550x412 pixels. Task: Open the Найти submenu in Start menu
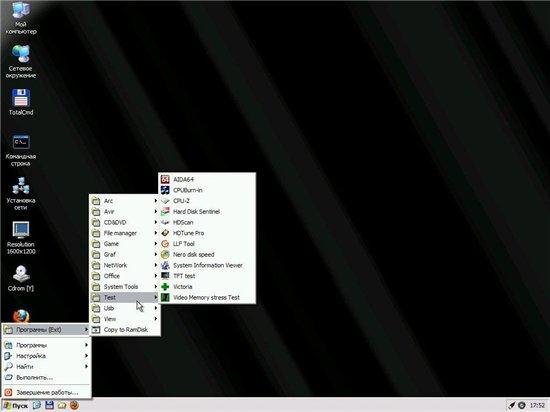[x=46, y=367]
